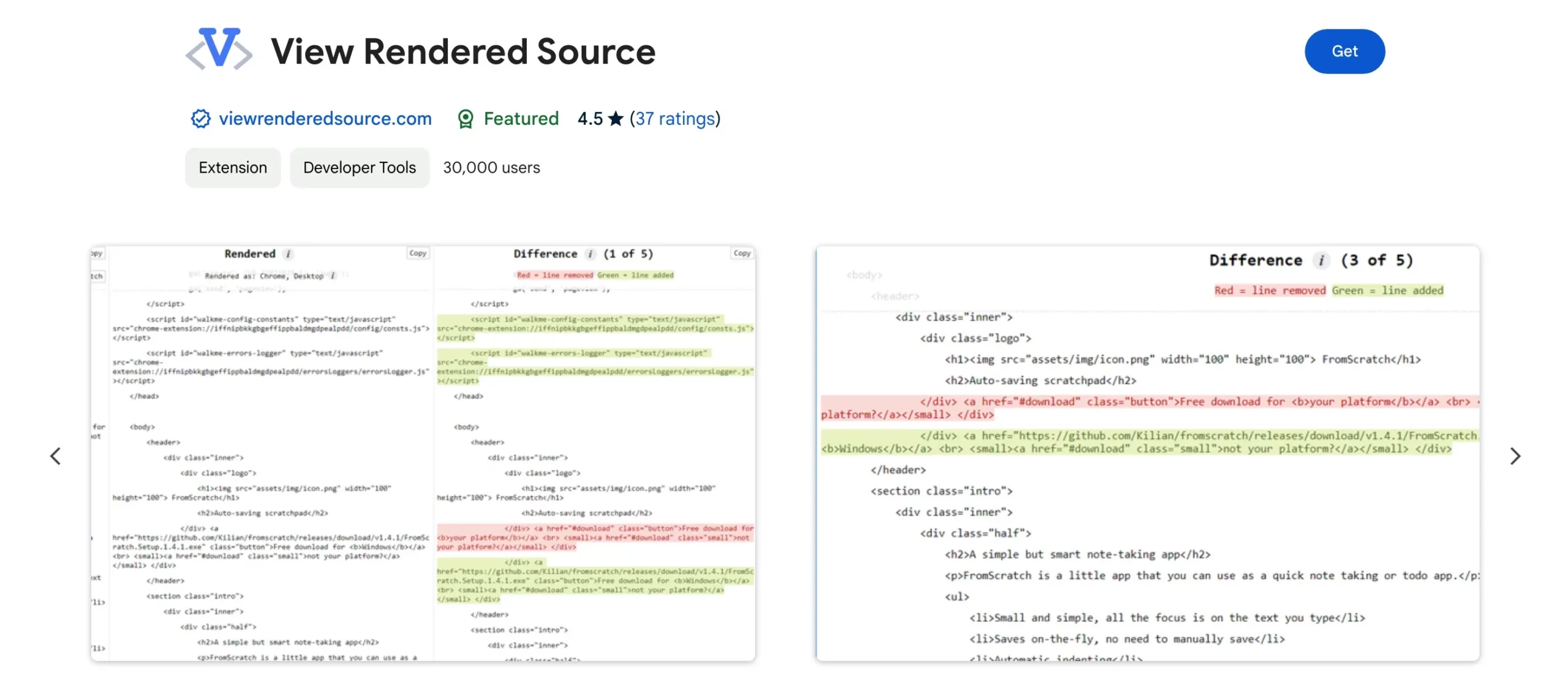Click the left arrow navigation icon

pos(55,456)
